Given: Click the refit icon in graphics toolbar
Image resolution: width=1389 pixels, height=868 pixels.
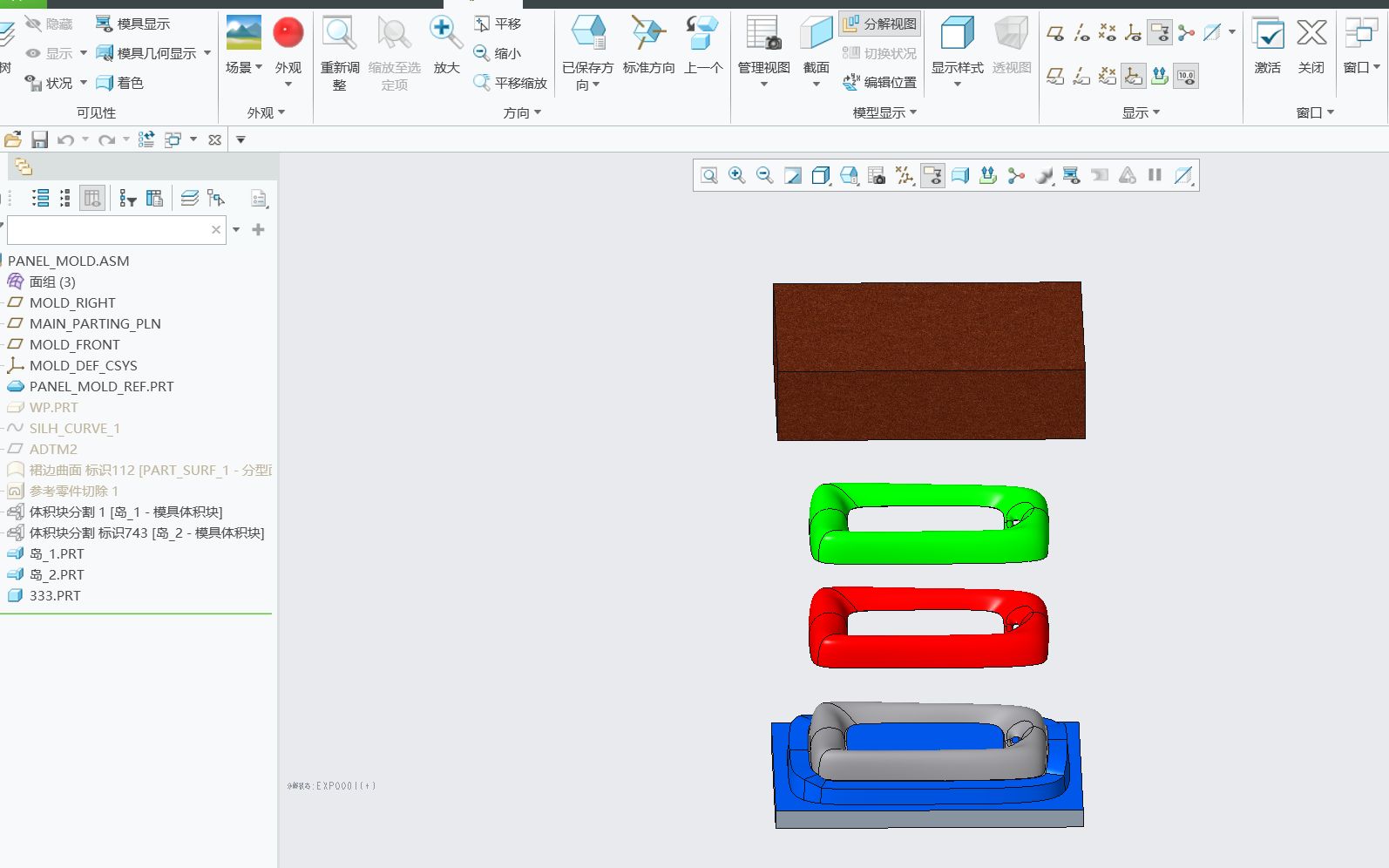Looking at the screenshot, I should 709,176.
